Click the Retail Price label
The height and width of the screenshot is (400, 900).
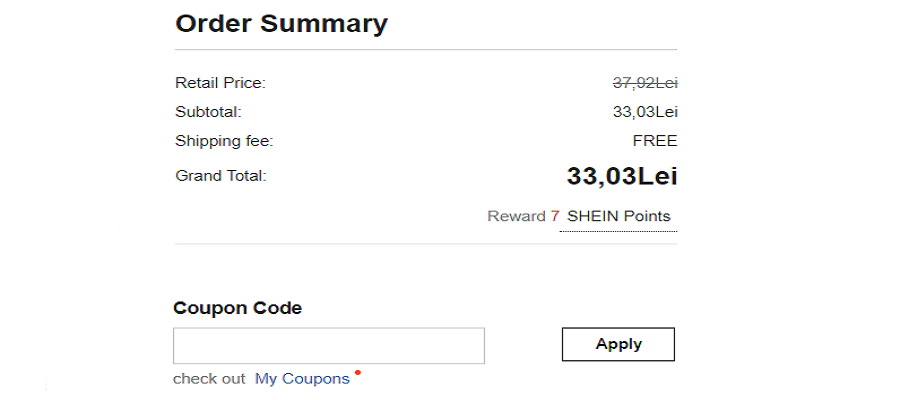pos(220,83)
